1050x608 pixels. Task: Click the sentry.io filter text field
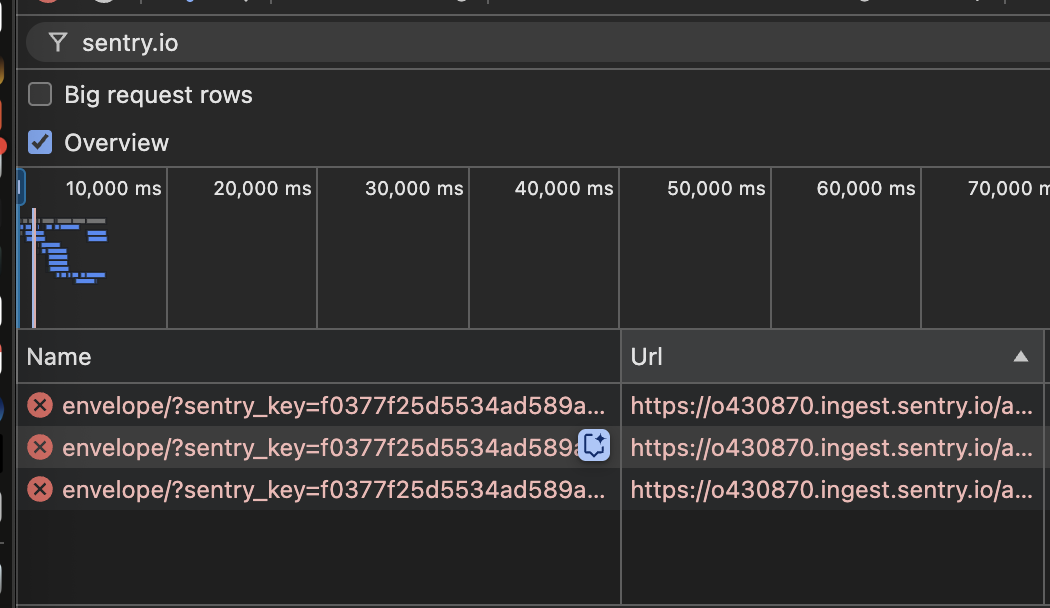(538, 43)
